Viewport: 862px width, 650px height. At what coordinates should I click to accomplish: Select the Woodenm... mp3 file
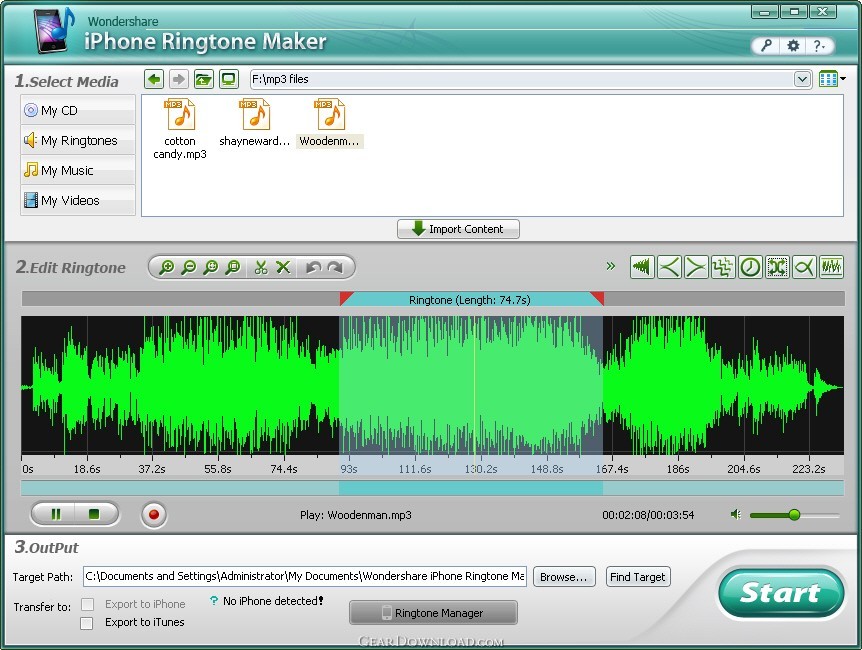point(329,123)
